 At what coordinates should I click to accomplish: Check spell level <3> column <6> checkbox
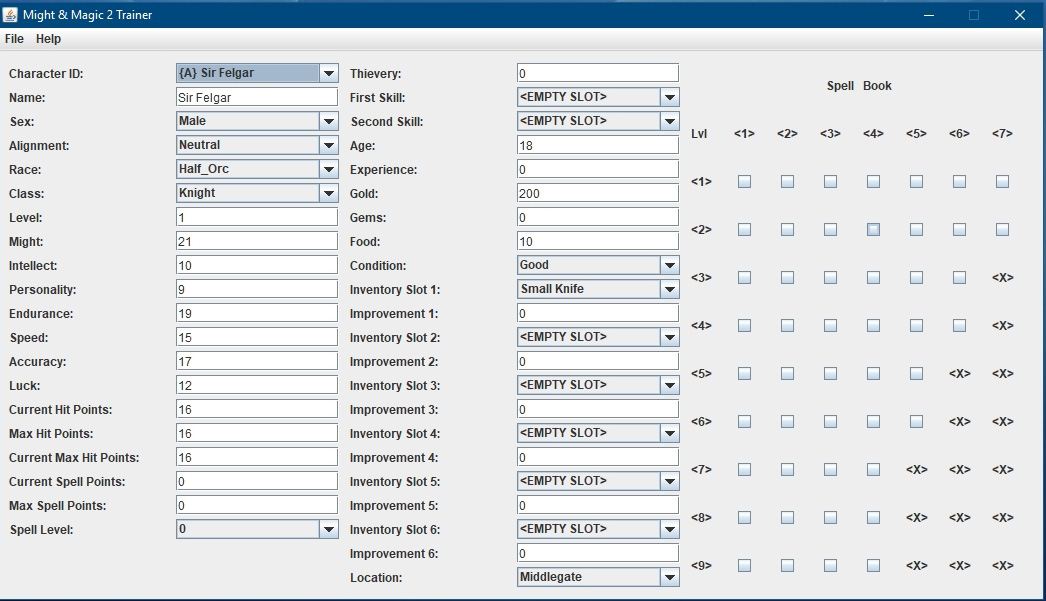pyautogui.click(x=959, y=277)
